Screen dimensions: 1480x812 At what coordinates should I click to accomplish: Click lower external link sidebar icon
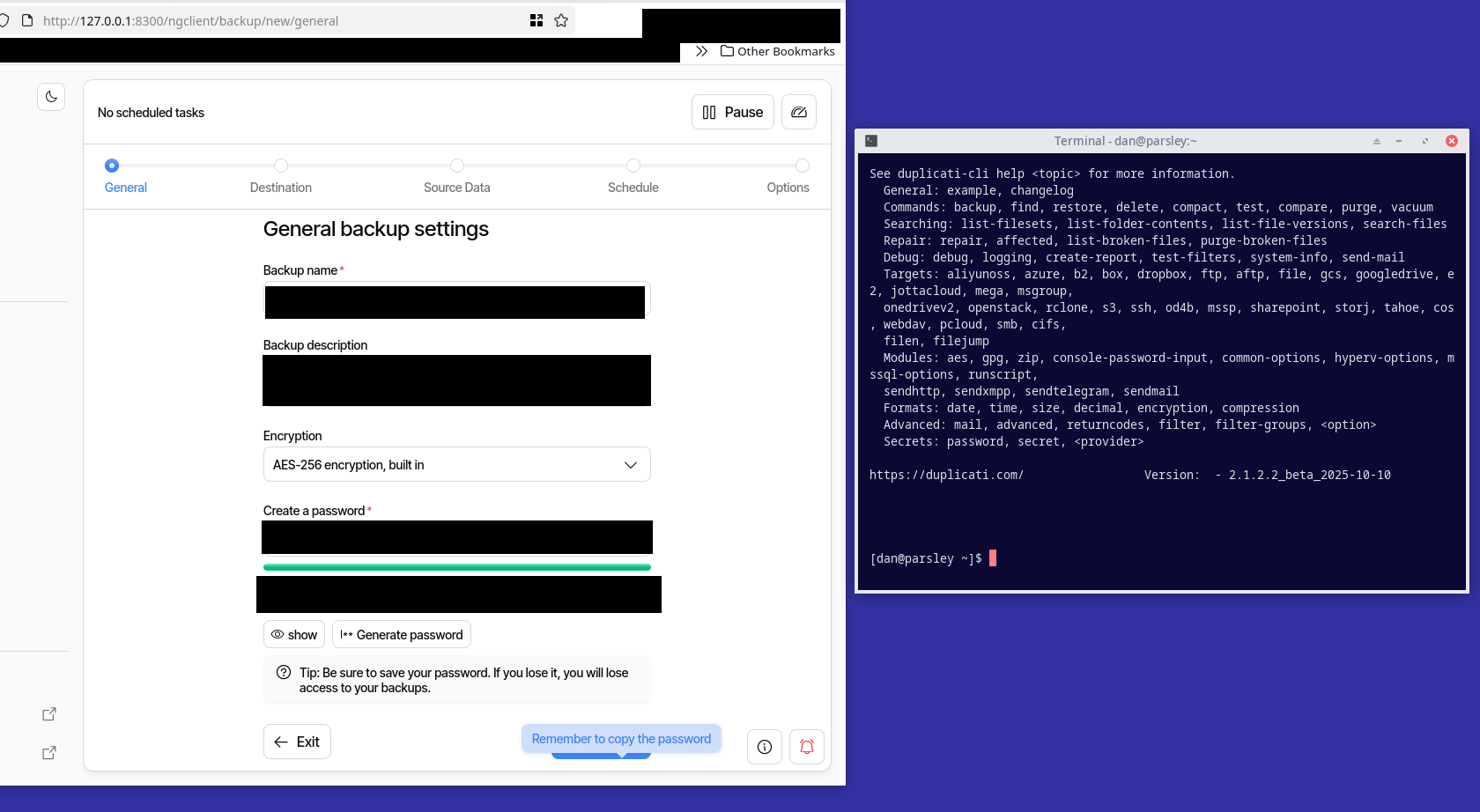coord(49,753)
